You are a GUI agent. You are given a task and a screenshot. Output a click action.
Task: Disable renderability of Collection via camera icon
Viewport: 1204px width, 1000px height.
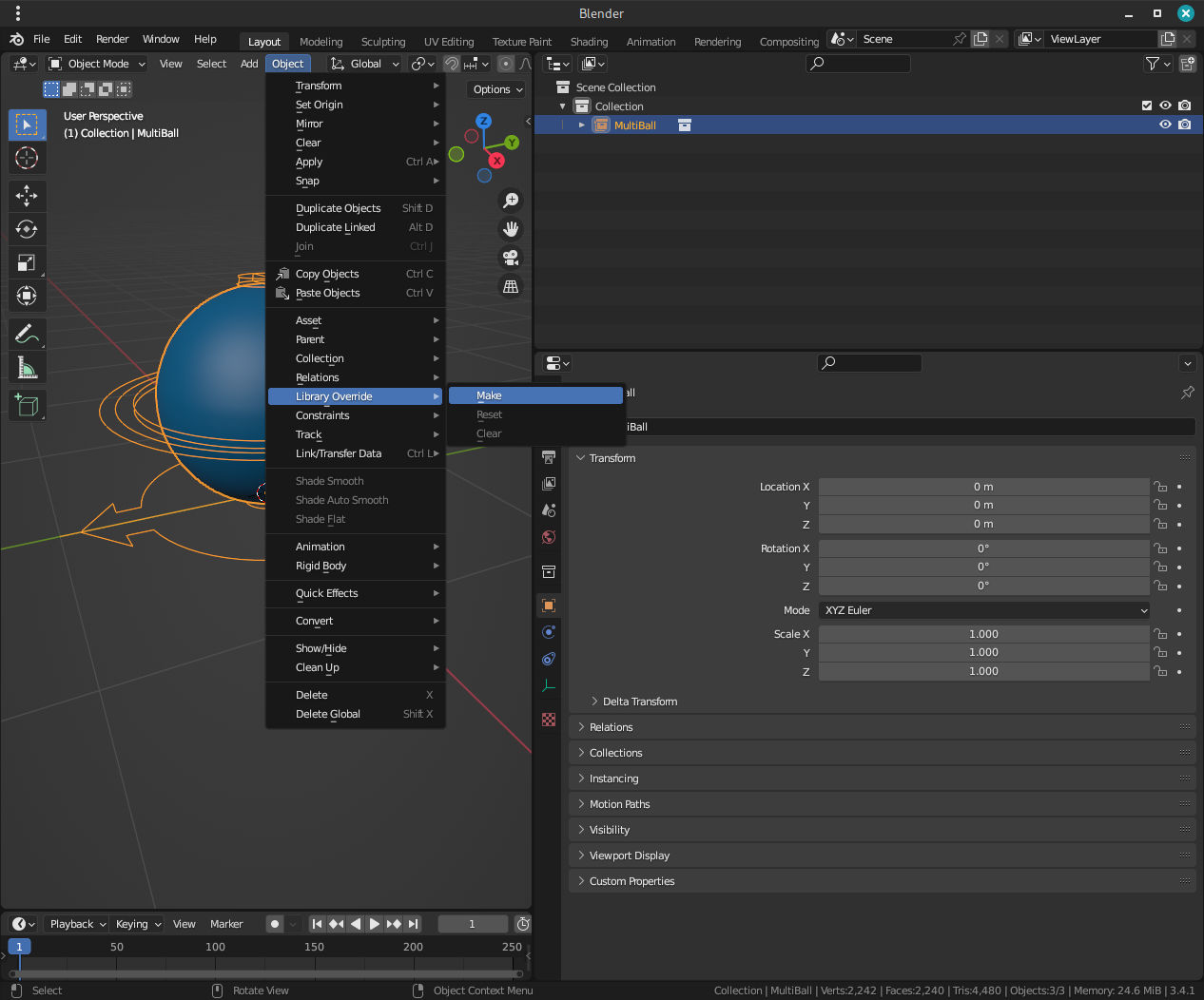click(x=1184, y=106)
